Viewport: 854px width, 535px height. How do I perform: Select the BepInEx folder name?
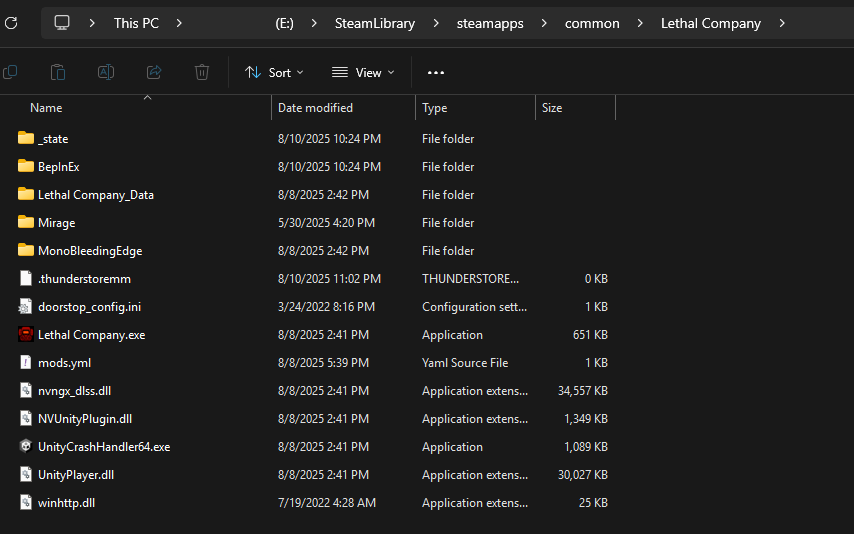59,167
